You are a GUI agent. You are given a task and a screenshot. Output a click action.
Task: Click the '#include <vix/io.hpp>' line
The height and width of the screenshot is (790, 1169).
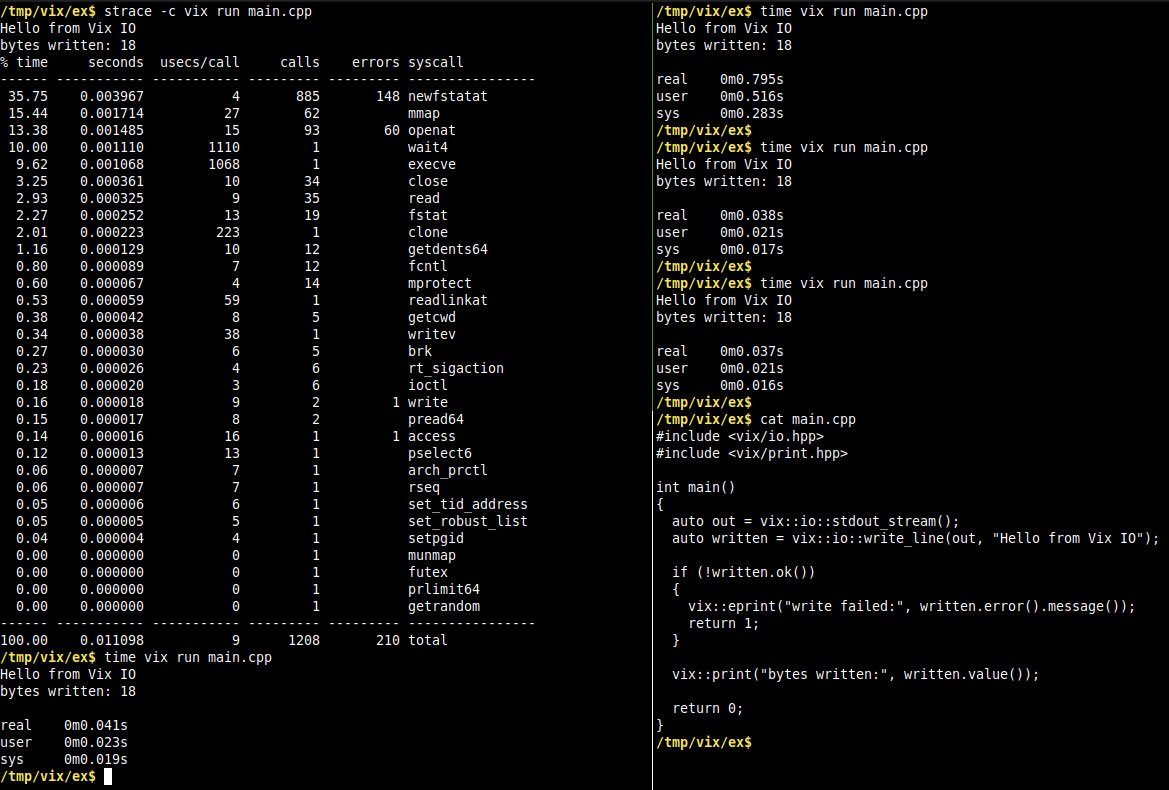[x=740, y=436]
